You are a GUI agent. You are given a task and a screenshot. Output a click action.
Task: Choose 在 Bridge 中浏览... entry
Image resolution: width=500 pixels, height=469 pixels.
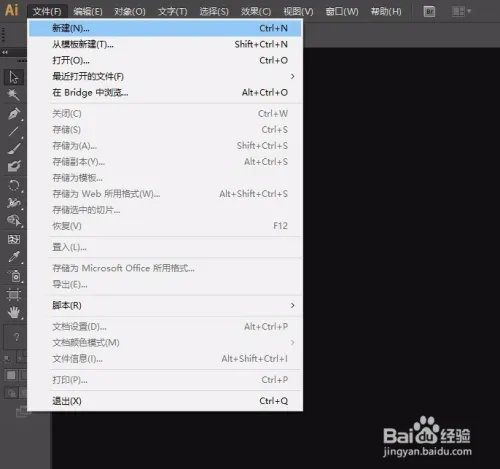point(165,92)
